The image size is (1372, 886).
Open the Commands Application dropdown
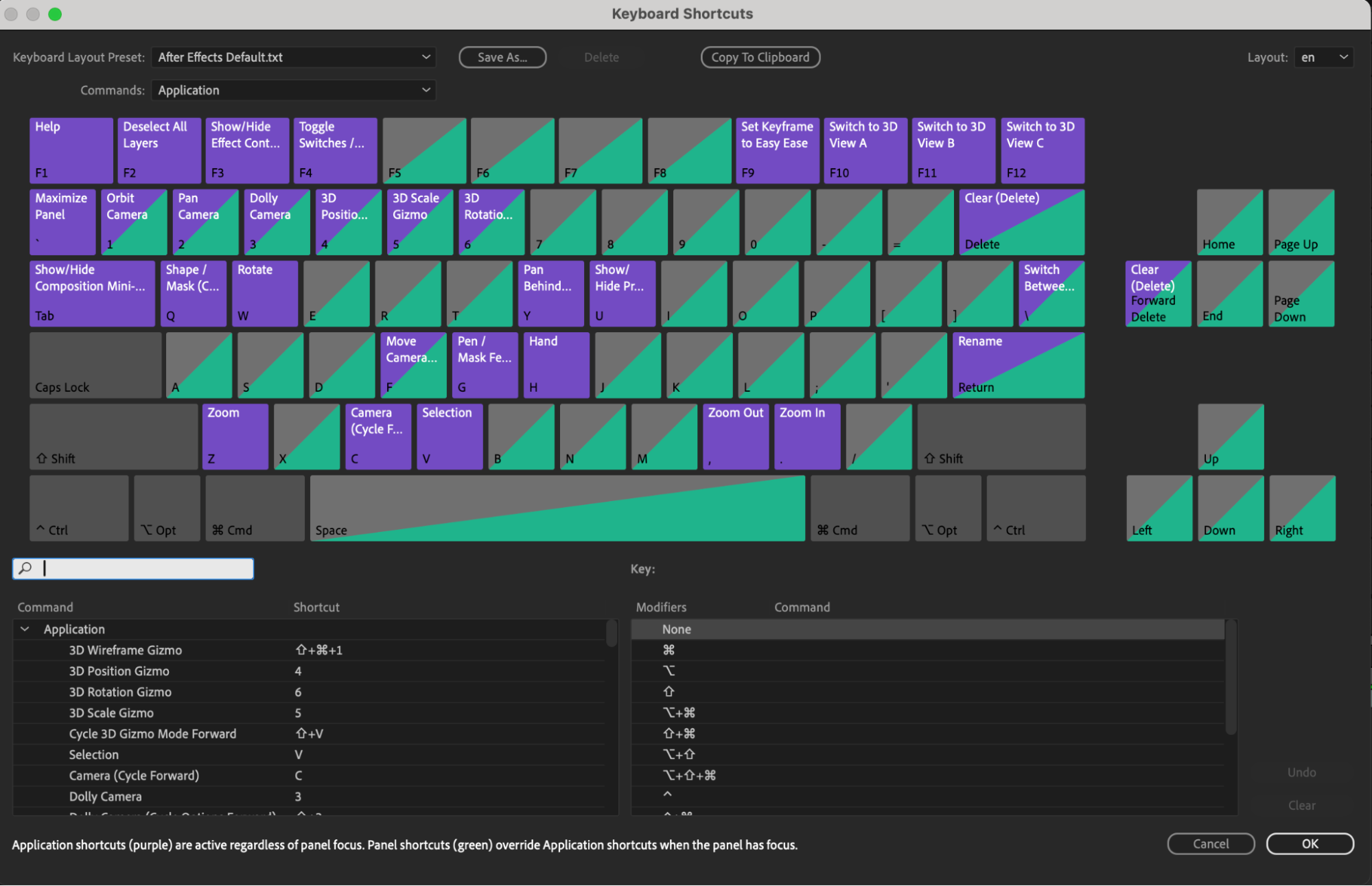click(294, 90)
